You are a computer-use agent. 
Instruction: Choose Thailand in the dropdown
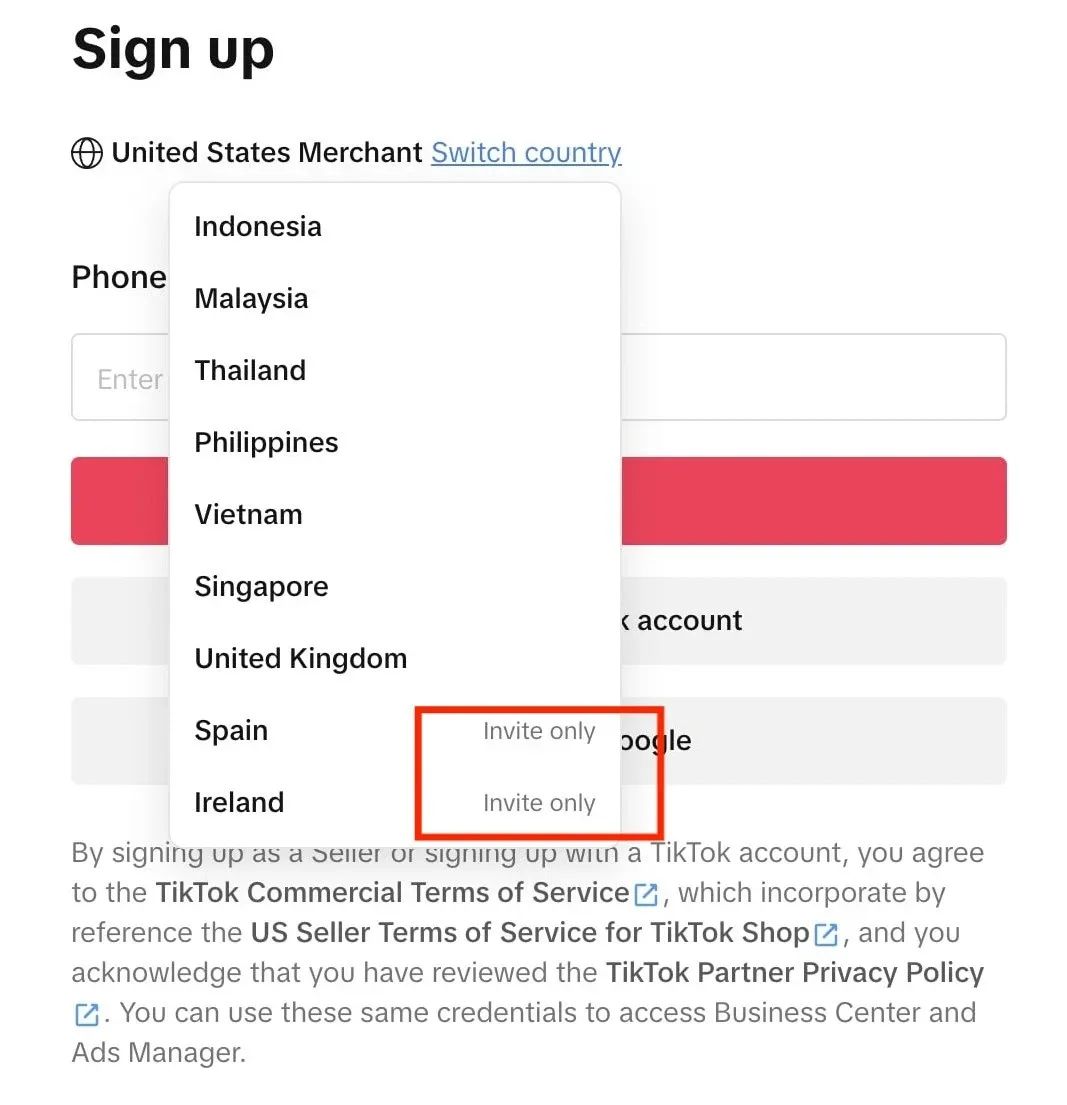395,371
